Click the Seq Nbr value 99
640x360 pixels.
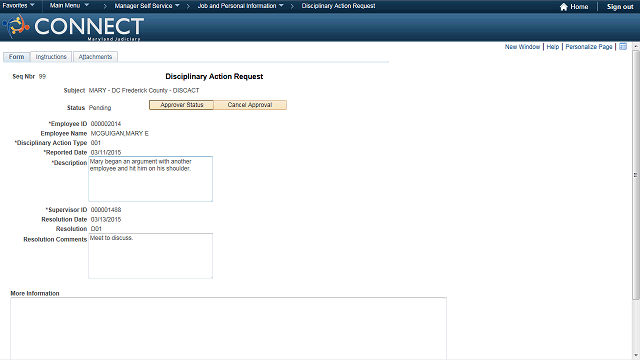(x=42, y=76)
